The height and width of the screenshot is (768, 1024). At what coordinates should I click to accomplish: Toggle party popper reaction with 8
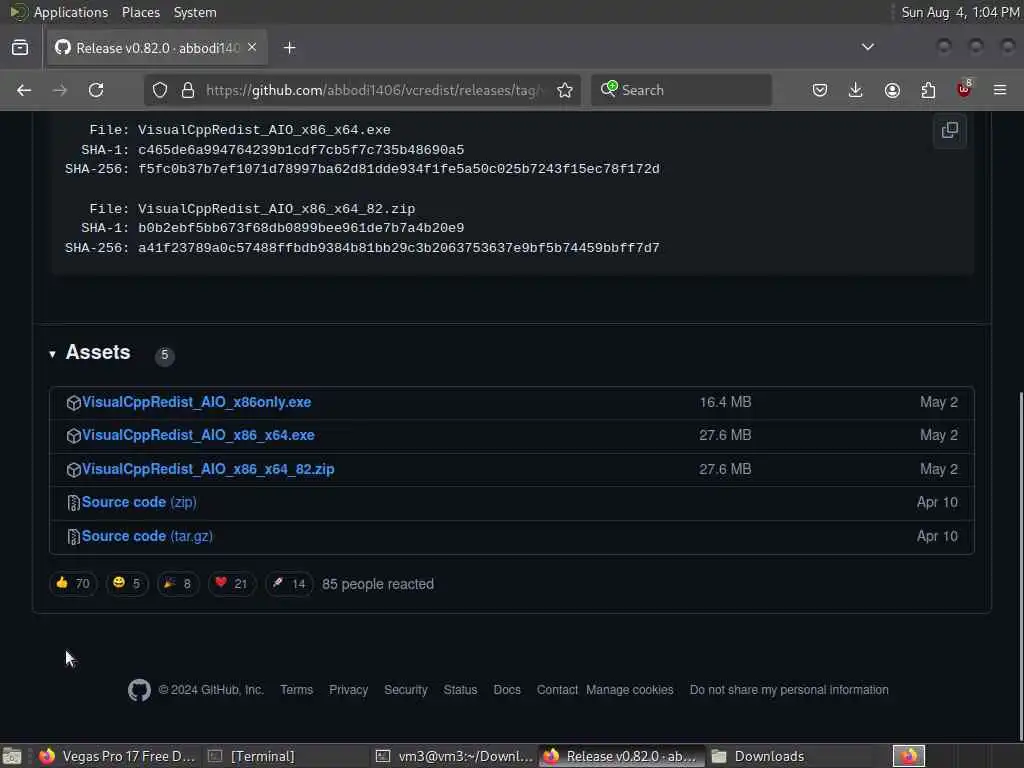(178, 583)
